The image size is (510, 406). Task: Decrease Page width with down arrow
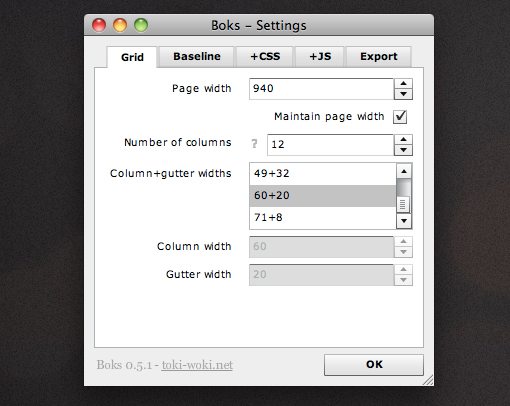[x=403, y=94]
